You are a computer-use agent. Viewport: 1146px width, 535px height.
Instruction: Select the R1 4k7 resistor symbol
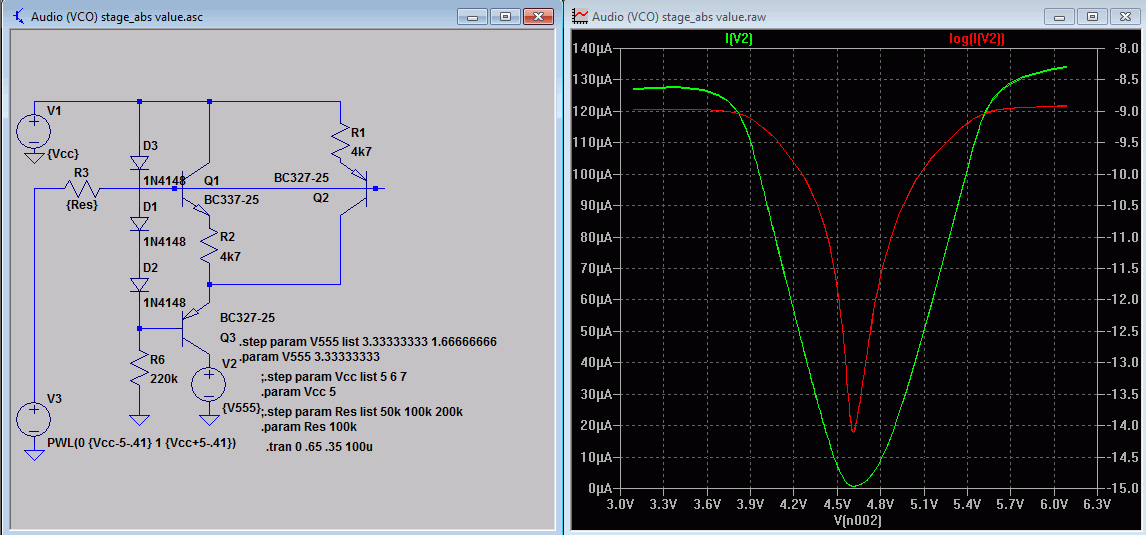tap(341, 144)
